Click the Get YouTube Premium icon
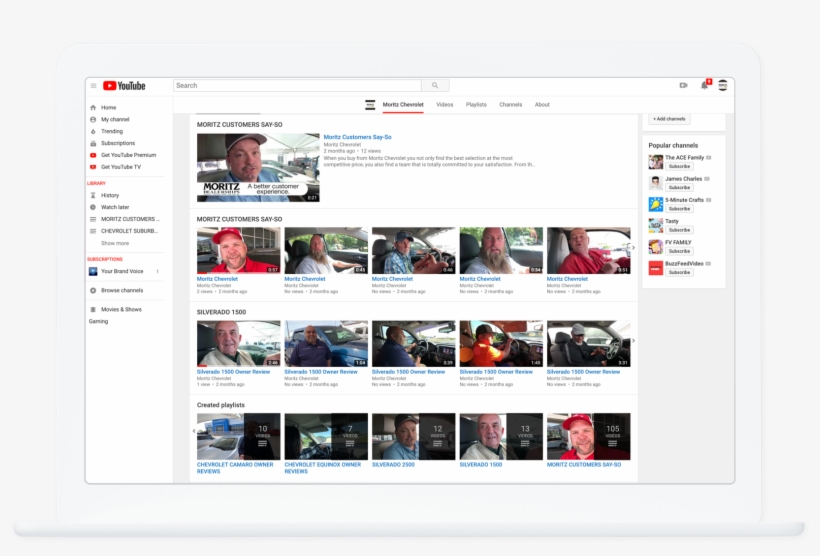The width and height of the screenshot is (820, 556). click(93, 155)
